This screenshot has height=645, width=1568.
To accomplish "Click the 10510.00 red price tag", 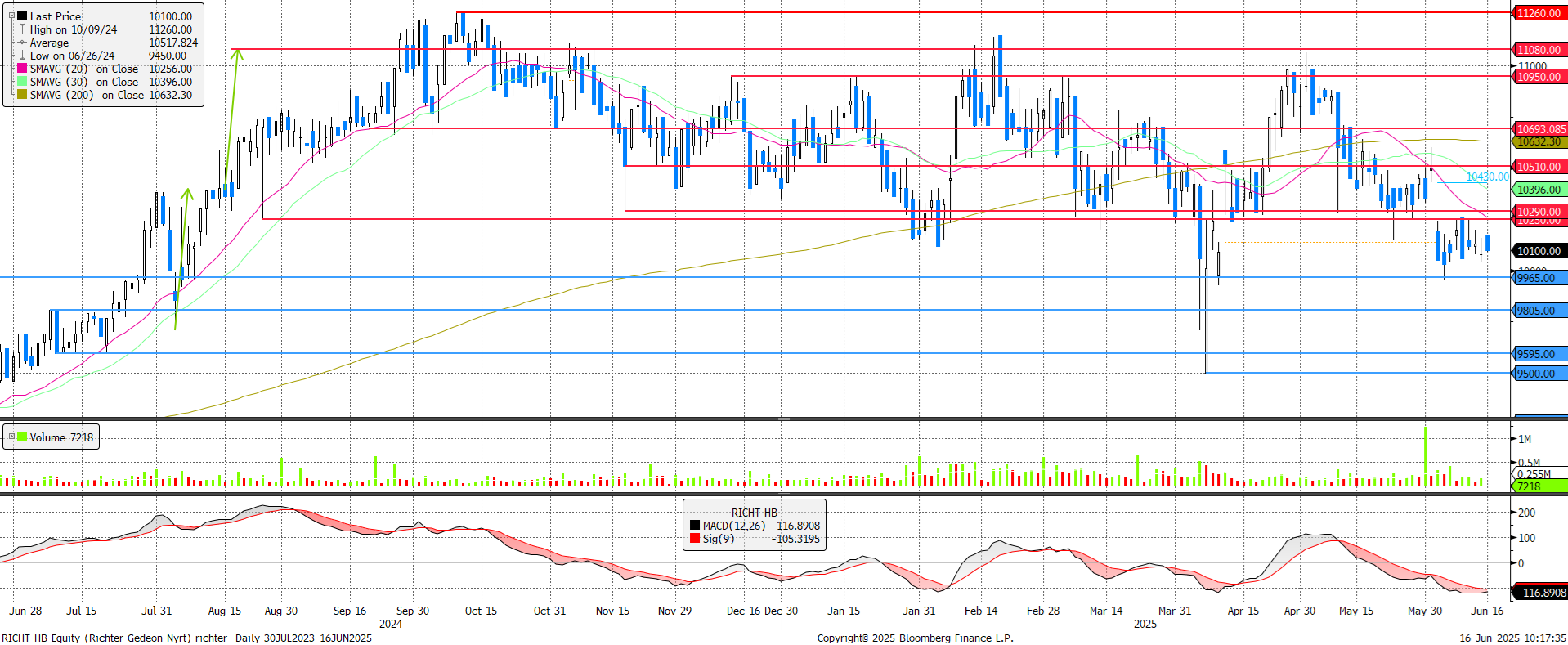I will [x=1538, y=167].
